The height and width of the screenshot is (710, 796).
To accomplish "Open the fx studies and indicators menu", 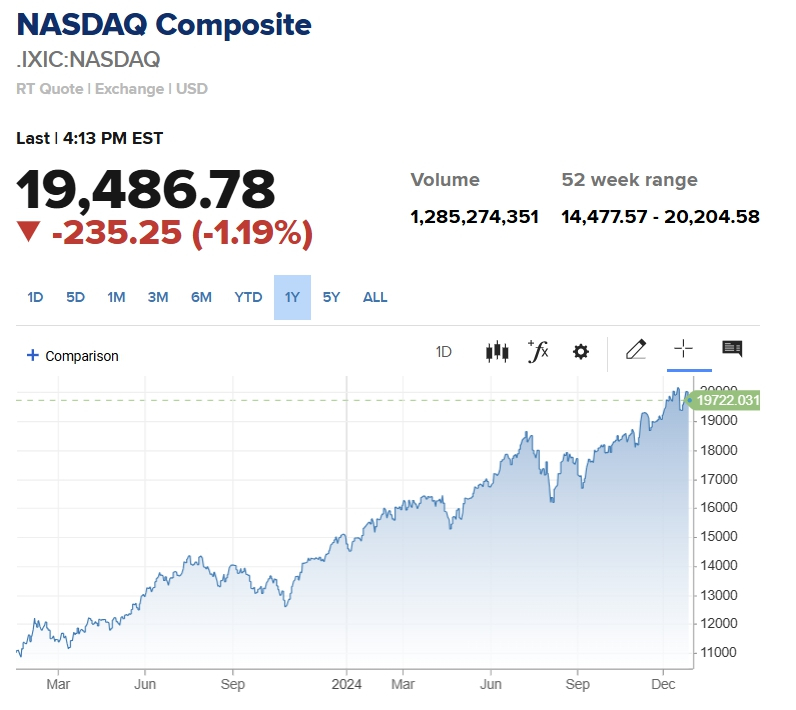I will point(538,351).
